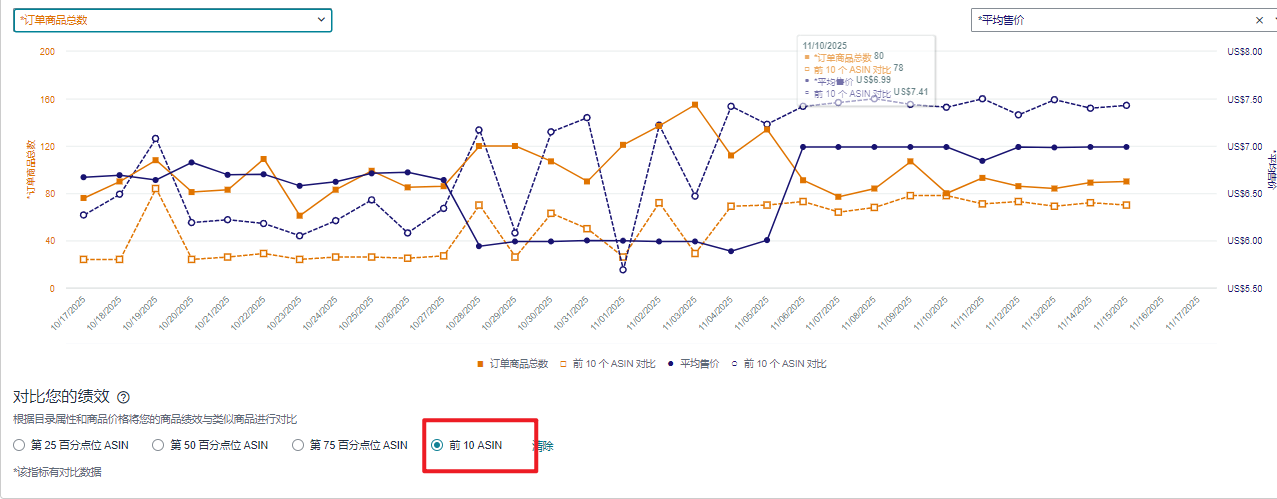Click the chevron arrow in 订单商品总数 selector
The width and height of the screenshot is (1277, 499).
point(321,19)
